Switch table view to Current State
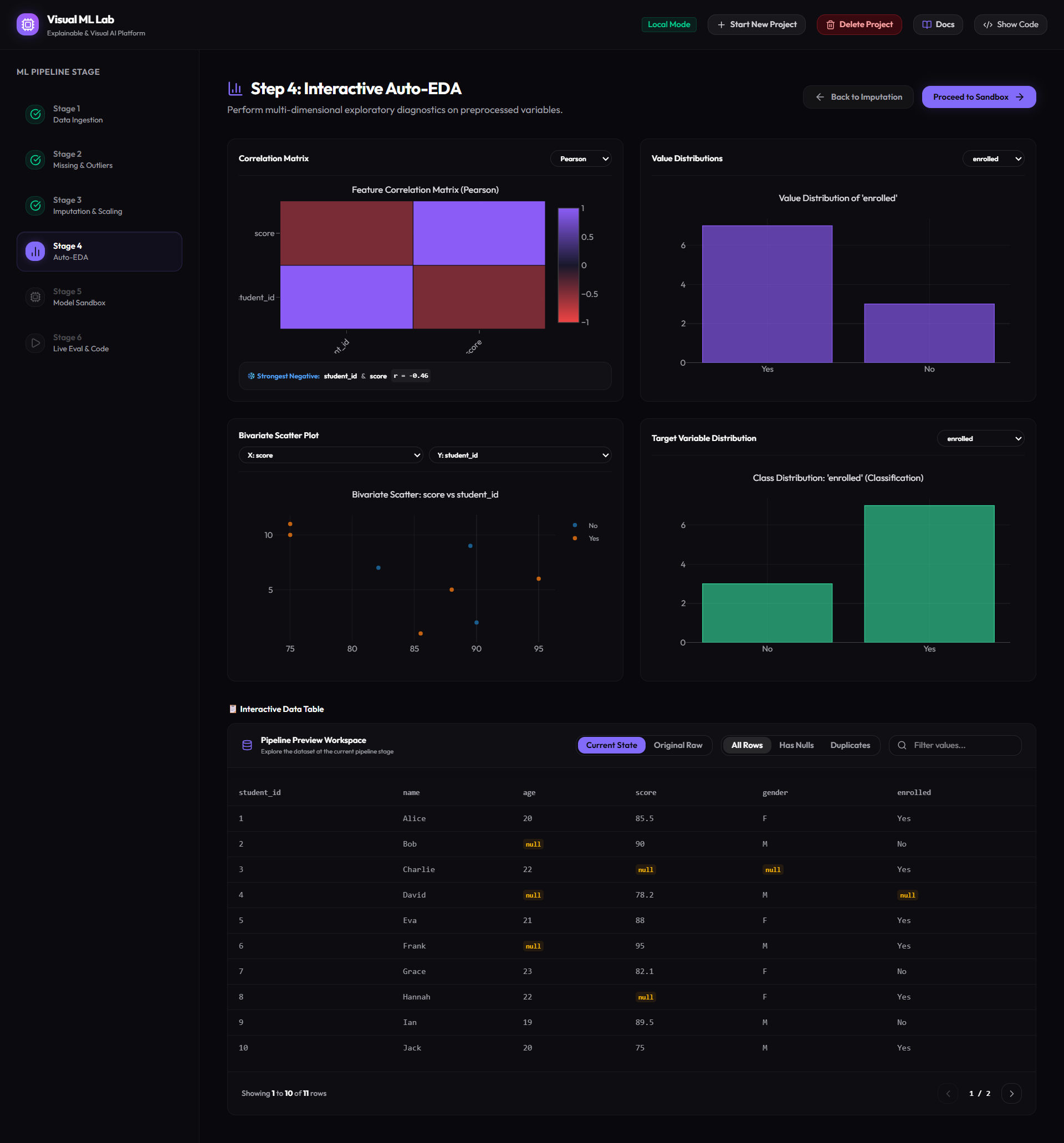This screenshot has height=1143, width=1064. coord(611,745)
